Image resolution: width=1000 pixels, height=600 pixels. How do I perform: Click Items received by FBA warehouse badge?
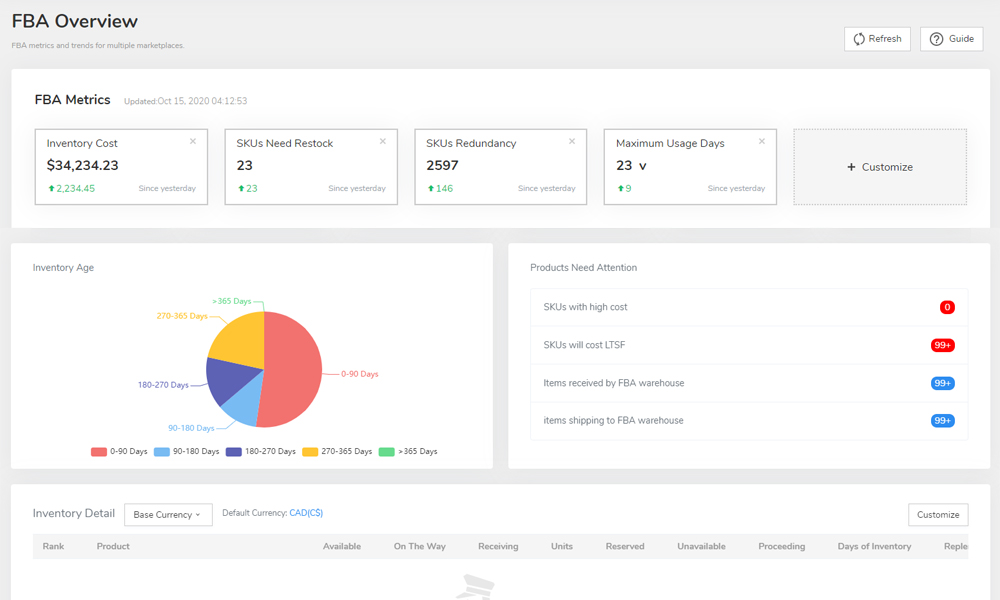coord(942,383)
